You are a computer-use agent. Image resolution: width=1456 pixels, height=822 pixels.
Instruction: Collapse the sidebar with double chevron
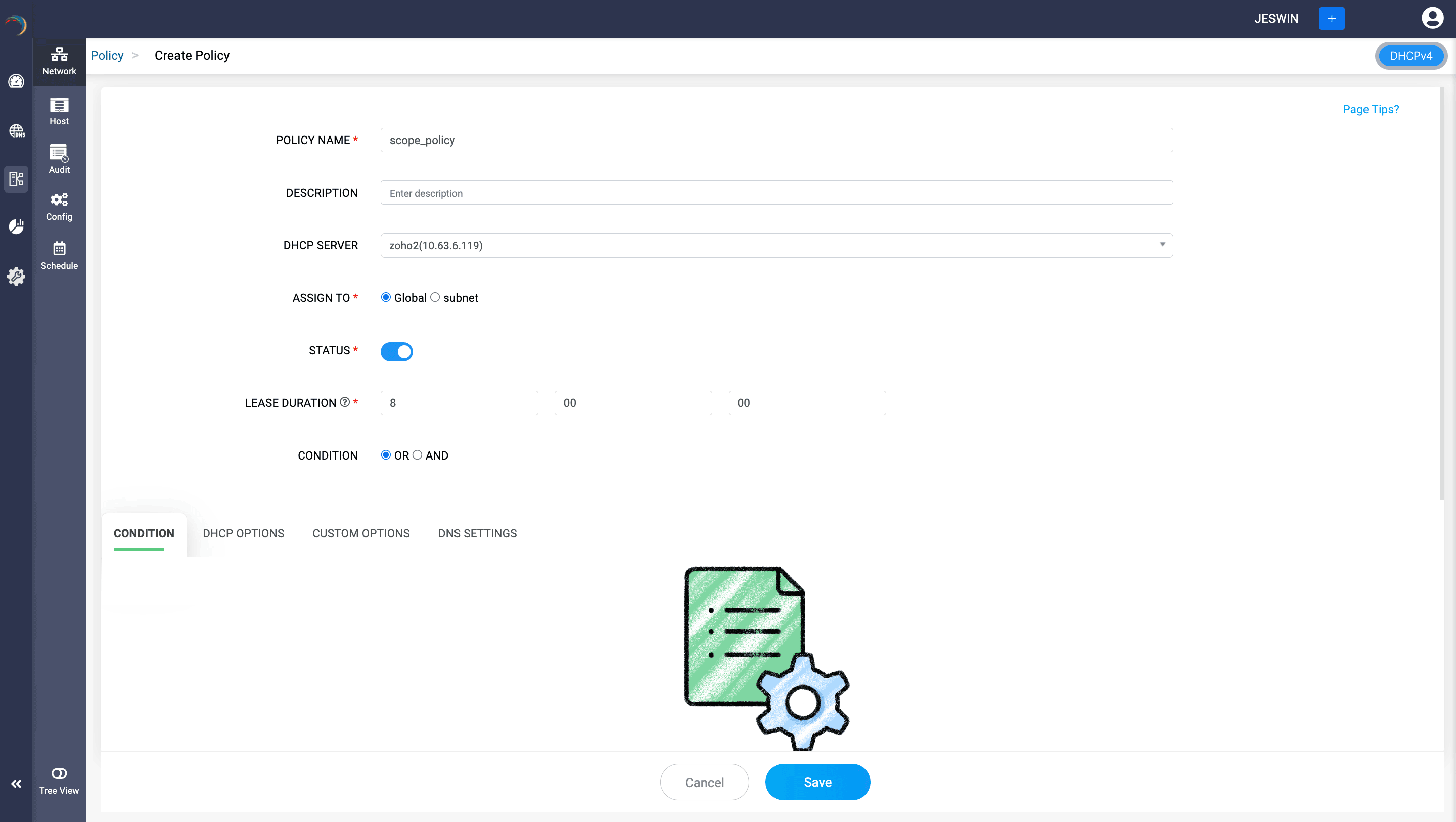pyautogui.click(x=16, y=784)
